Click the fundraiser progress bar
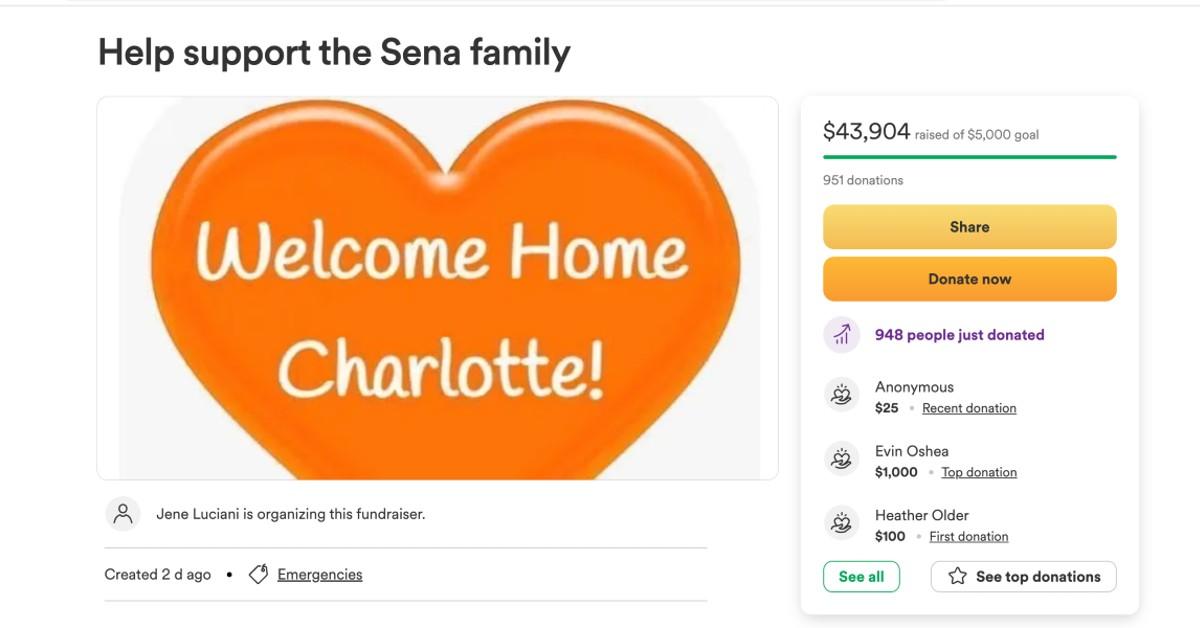 [x=969, y=156]
